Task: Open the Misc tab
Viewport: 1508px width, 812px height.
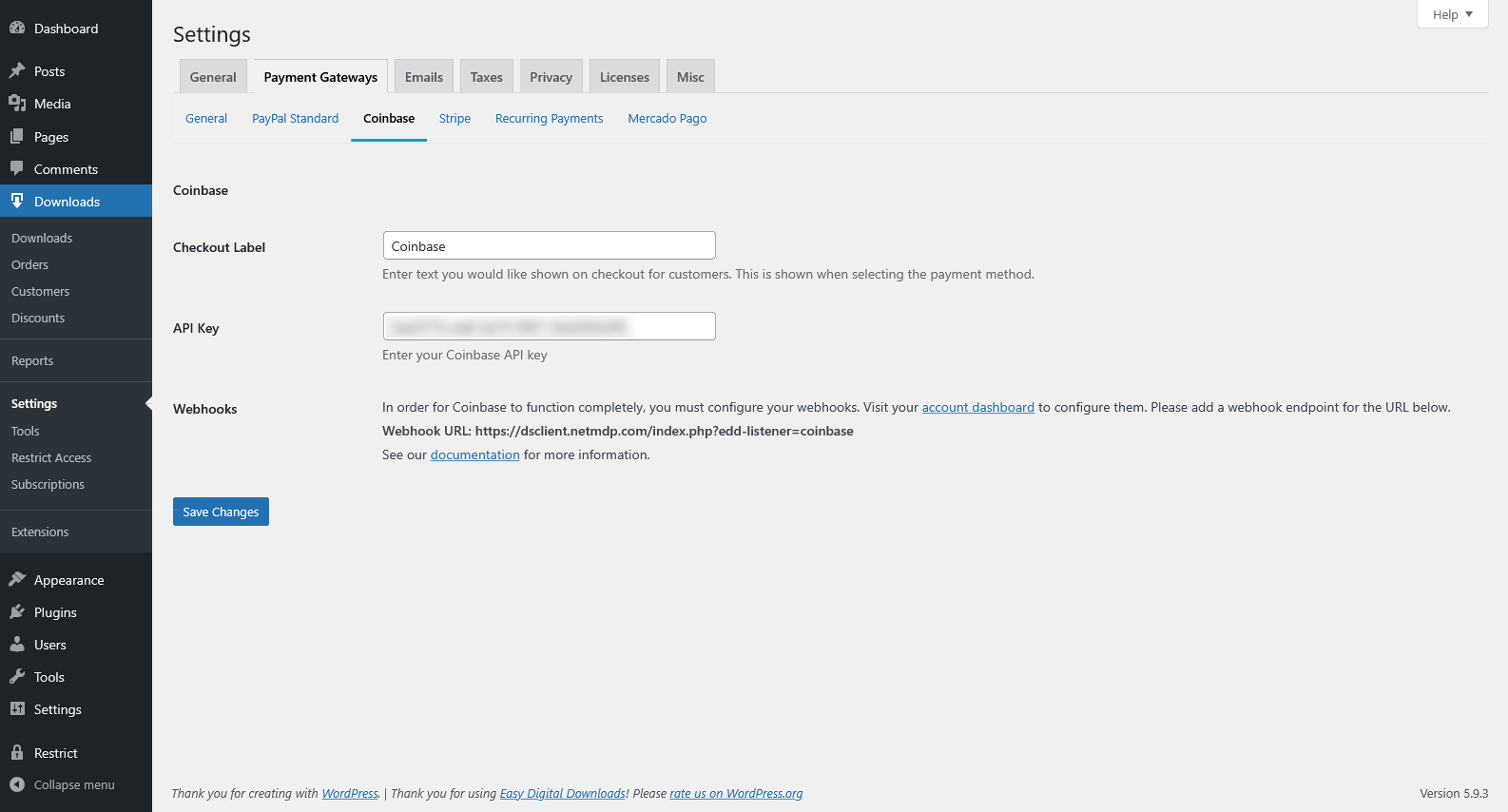Action: pyautogui.click(x=690, y=77)
